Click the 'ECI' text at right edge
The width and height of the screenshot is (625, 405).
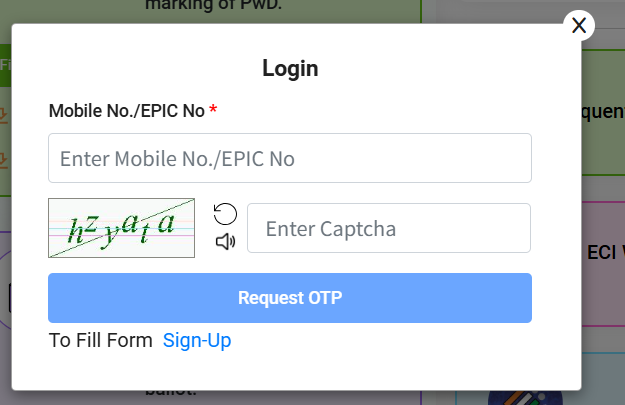click(601, 253)
